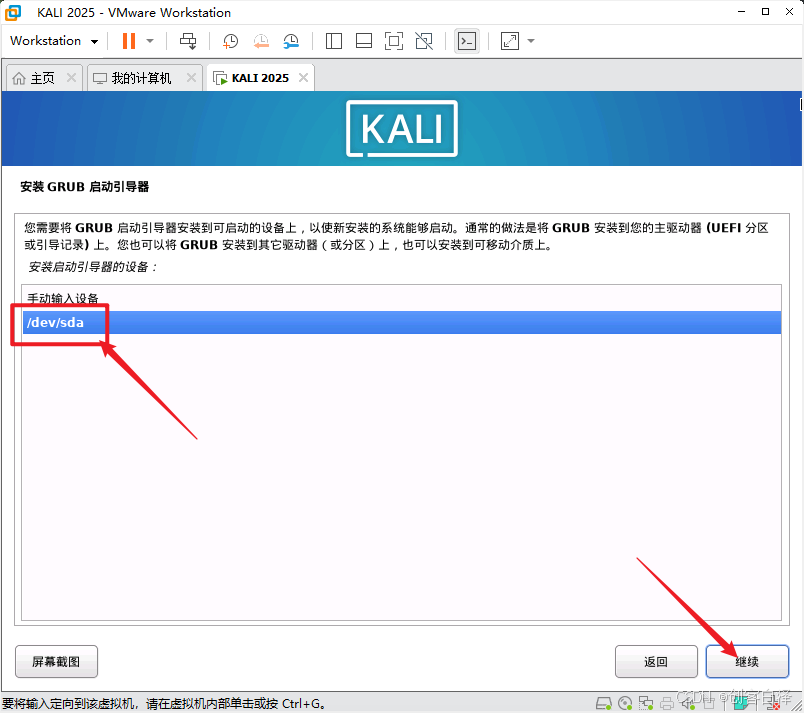The image size is (804, 713).
Task: Send Ctrl+Alt+Del to the VM
Action: pyautogui.click(x=188, y=41)
